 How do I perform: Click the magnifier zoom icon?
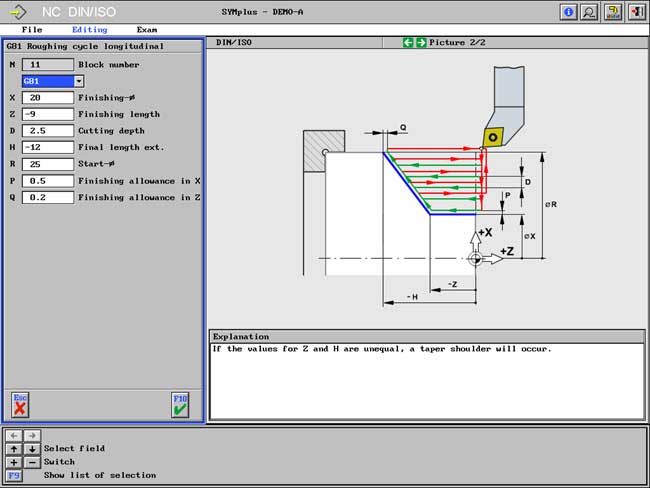(x=589, y=12)
